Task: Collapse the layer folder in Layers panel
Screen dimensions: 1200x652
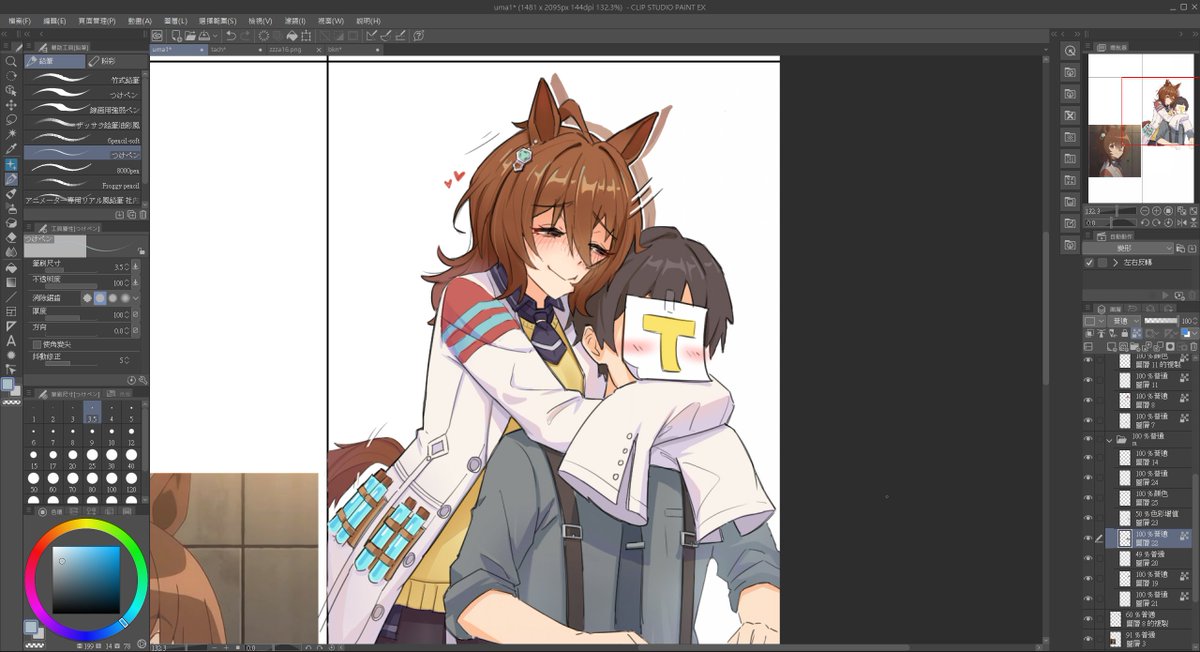Action: [1110, 440]
